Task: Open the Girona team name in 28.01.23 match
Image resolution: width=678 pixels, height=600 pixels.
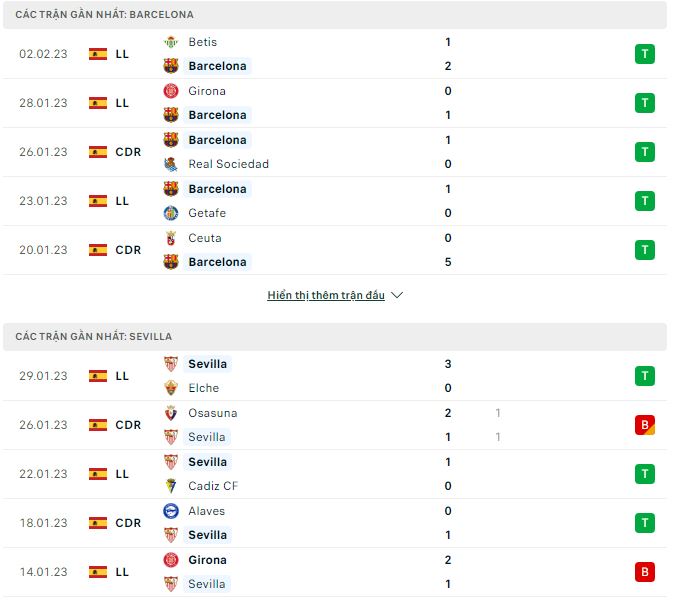Action: tap(207, 91)
